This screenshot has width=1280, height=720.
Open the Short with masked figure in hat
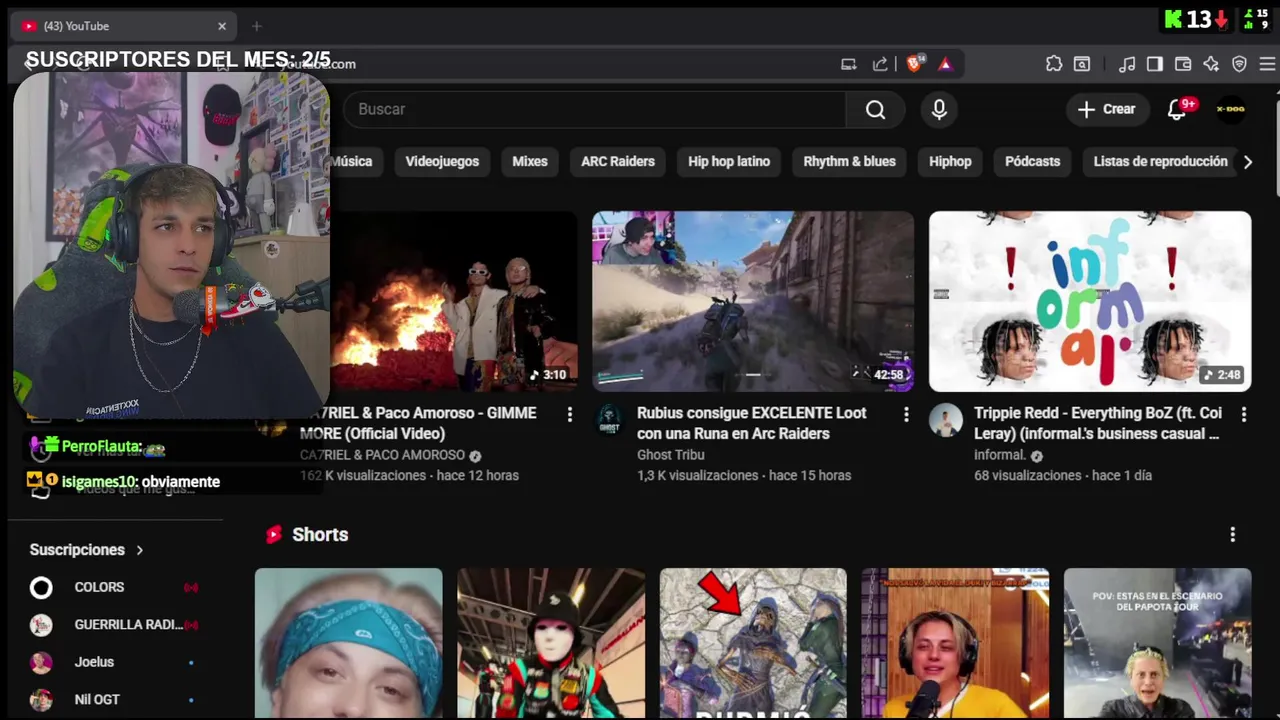click(551, 643)
